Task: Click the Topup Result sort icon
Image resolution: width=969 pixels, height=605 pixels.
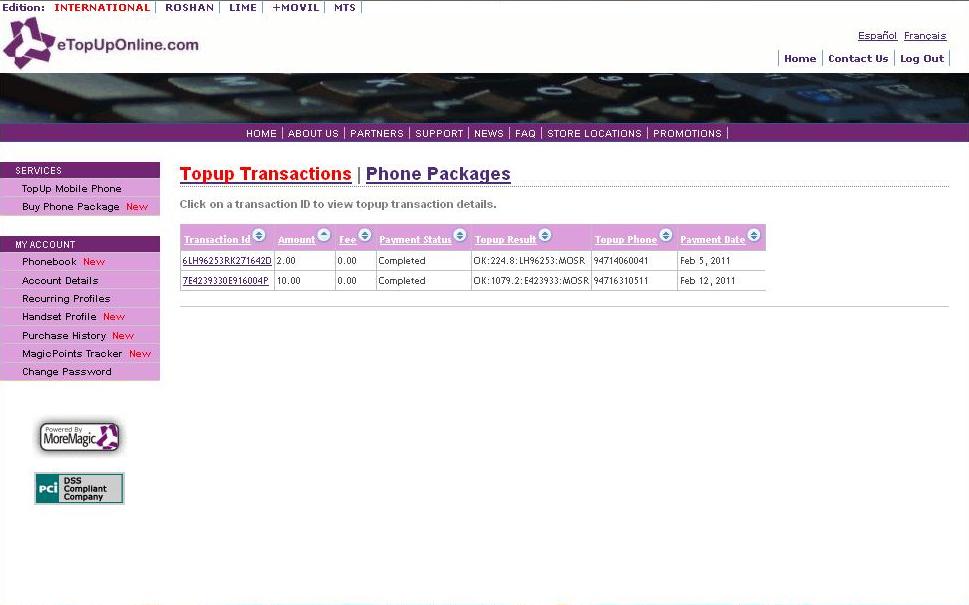Action: point(544,235)
